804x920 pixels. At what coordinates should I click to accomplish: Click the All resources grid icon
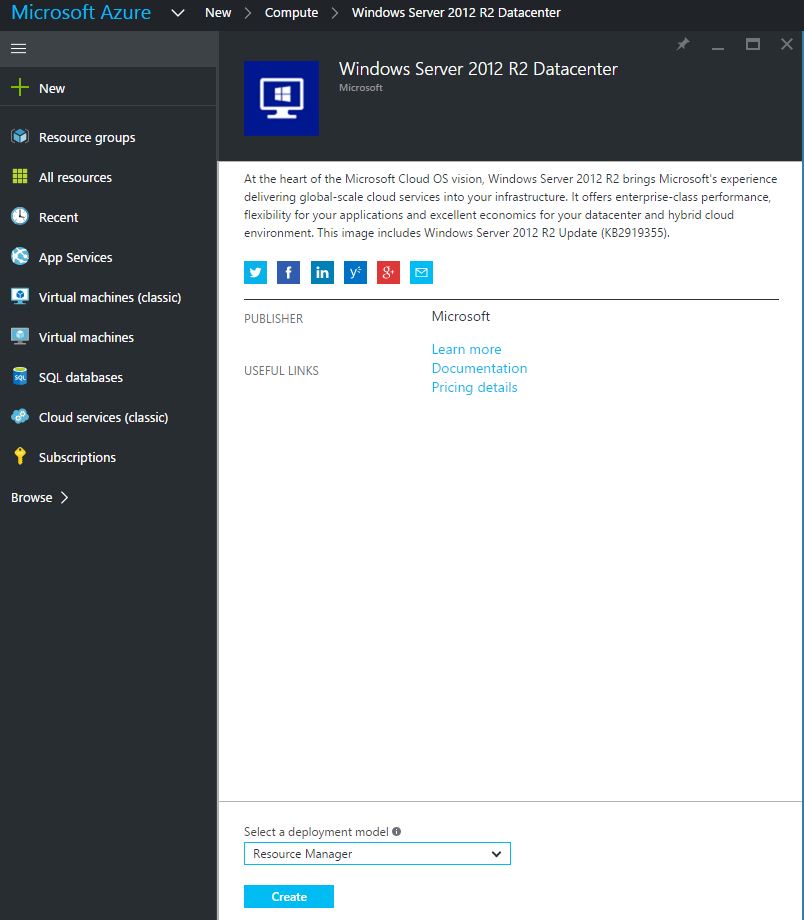(20, 176)
